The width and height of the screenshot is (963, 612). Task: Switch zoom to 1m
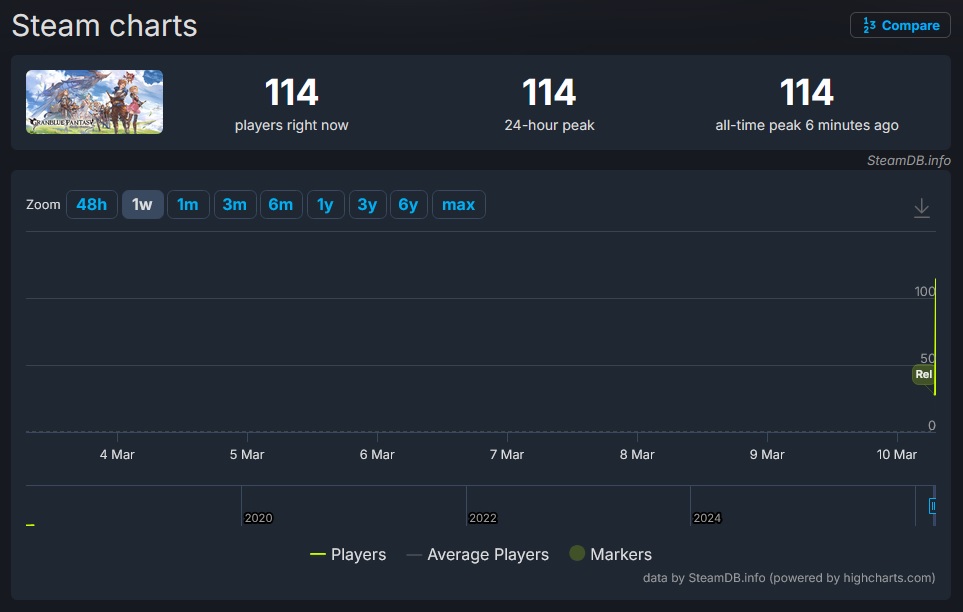188,205
